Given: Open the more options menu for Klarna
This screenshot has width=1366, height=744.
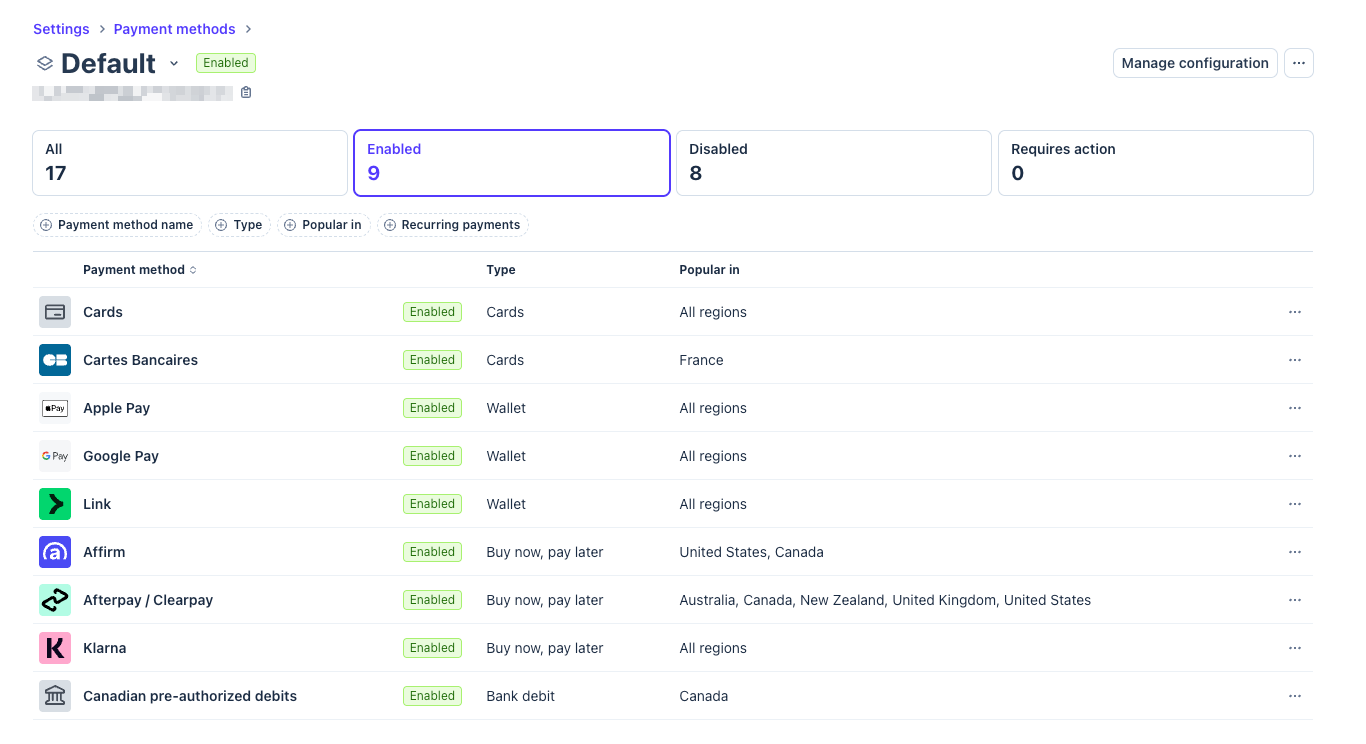Looking at the screenshot, I should coord(1295,648).
